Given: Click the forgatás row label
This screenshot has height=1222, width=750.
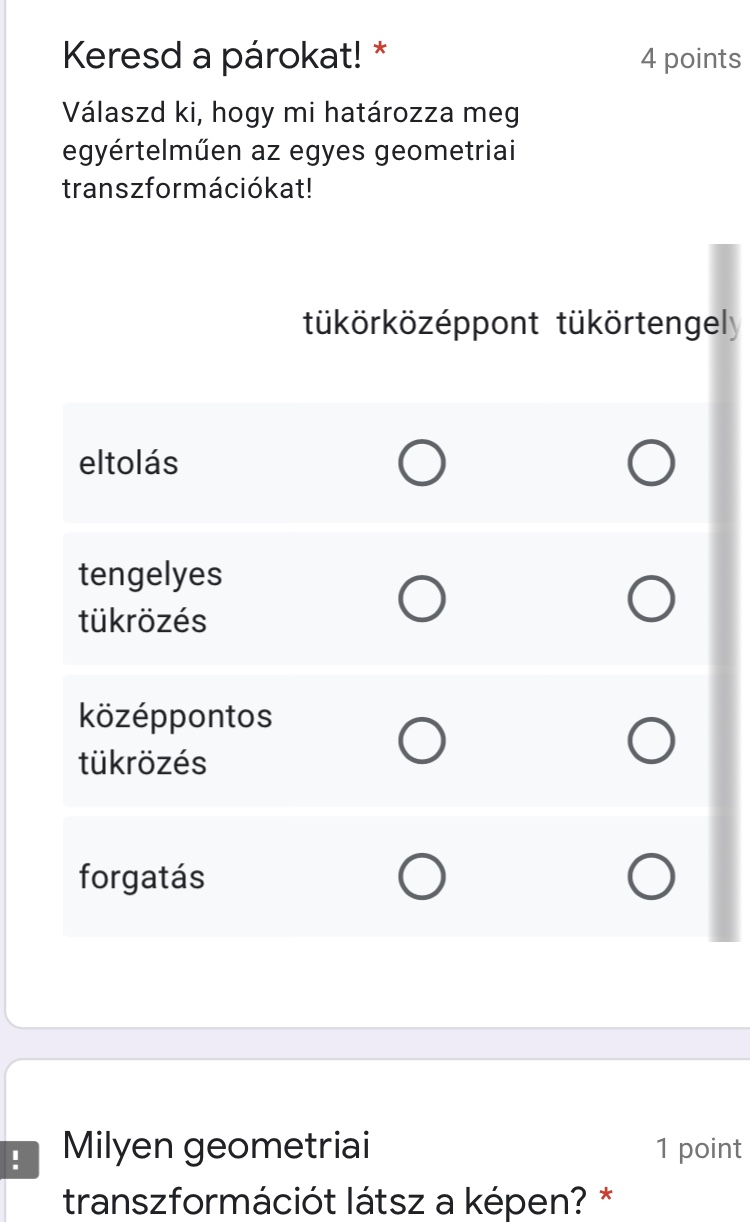Looking at the screenshot, I should 142,878.
